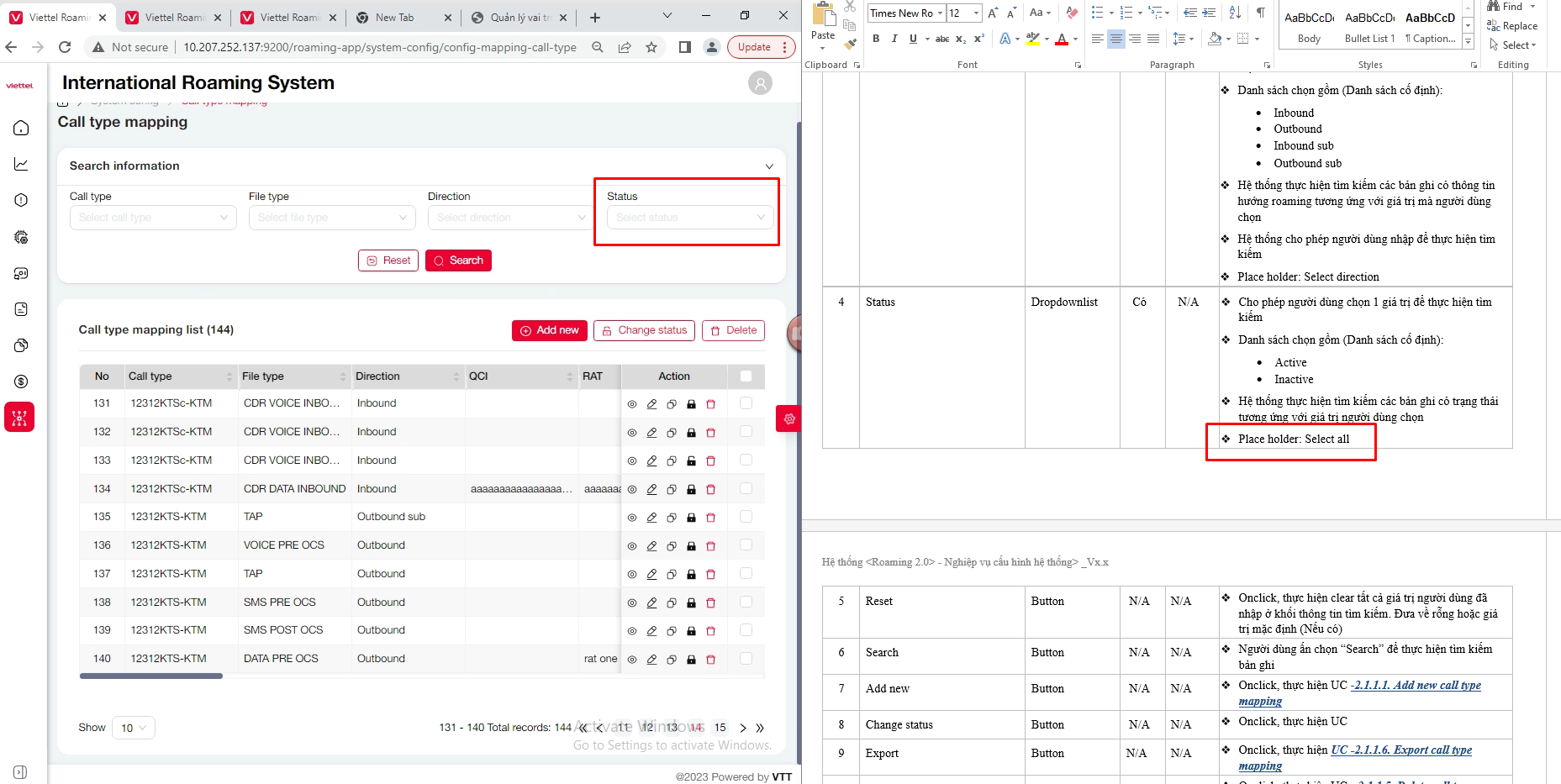Image resolution: width=1561 pixels, height=784 pixels.
Task: Open the Call type dropdown
Action: coord(153,218)
